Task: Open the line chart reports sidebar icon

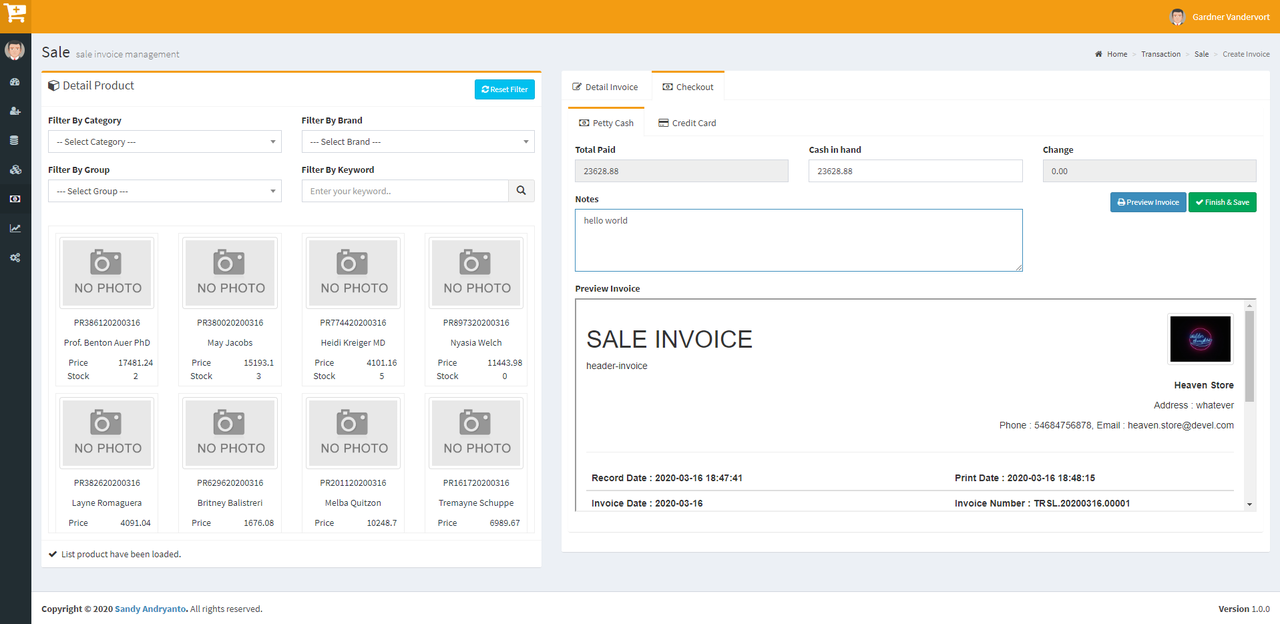Action: tap(15, 228)
